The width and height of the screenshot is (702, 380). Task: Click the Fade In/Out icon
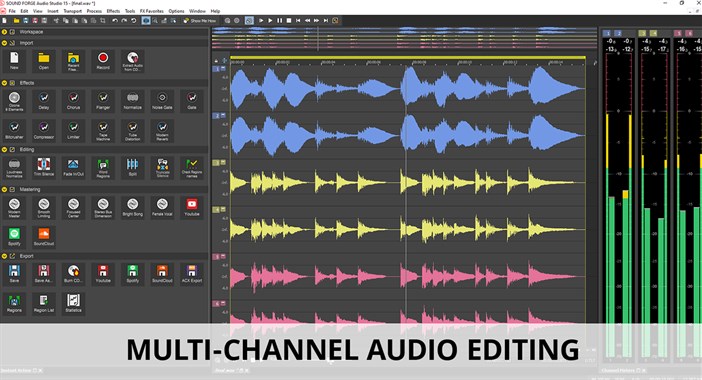click(73, 167)
